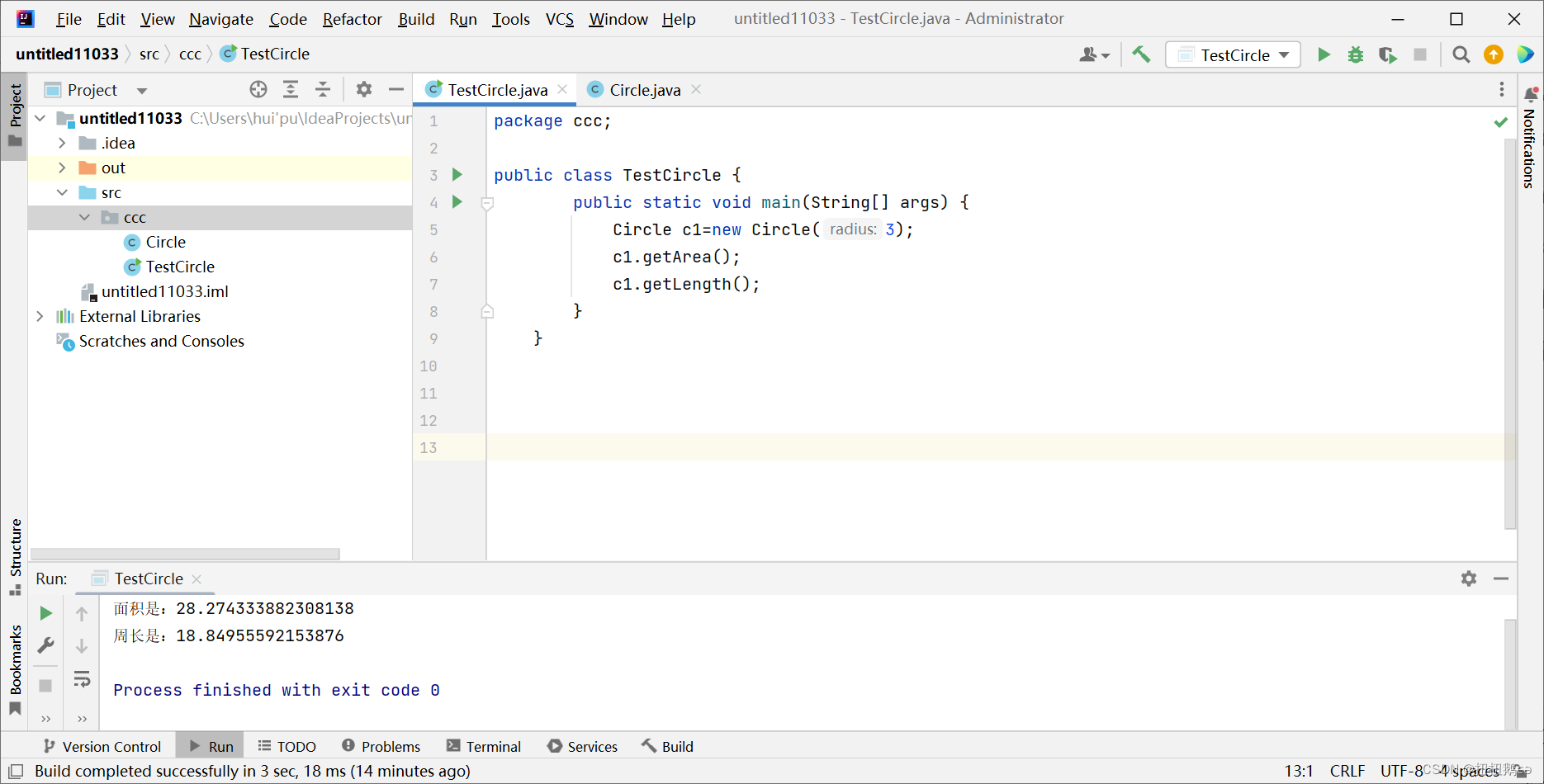Click green inspection checkmark in editor
The height and width of the screenshot is (784, 1544).
tap(1501, 122)
